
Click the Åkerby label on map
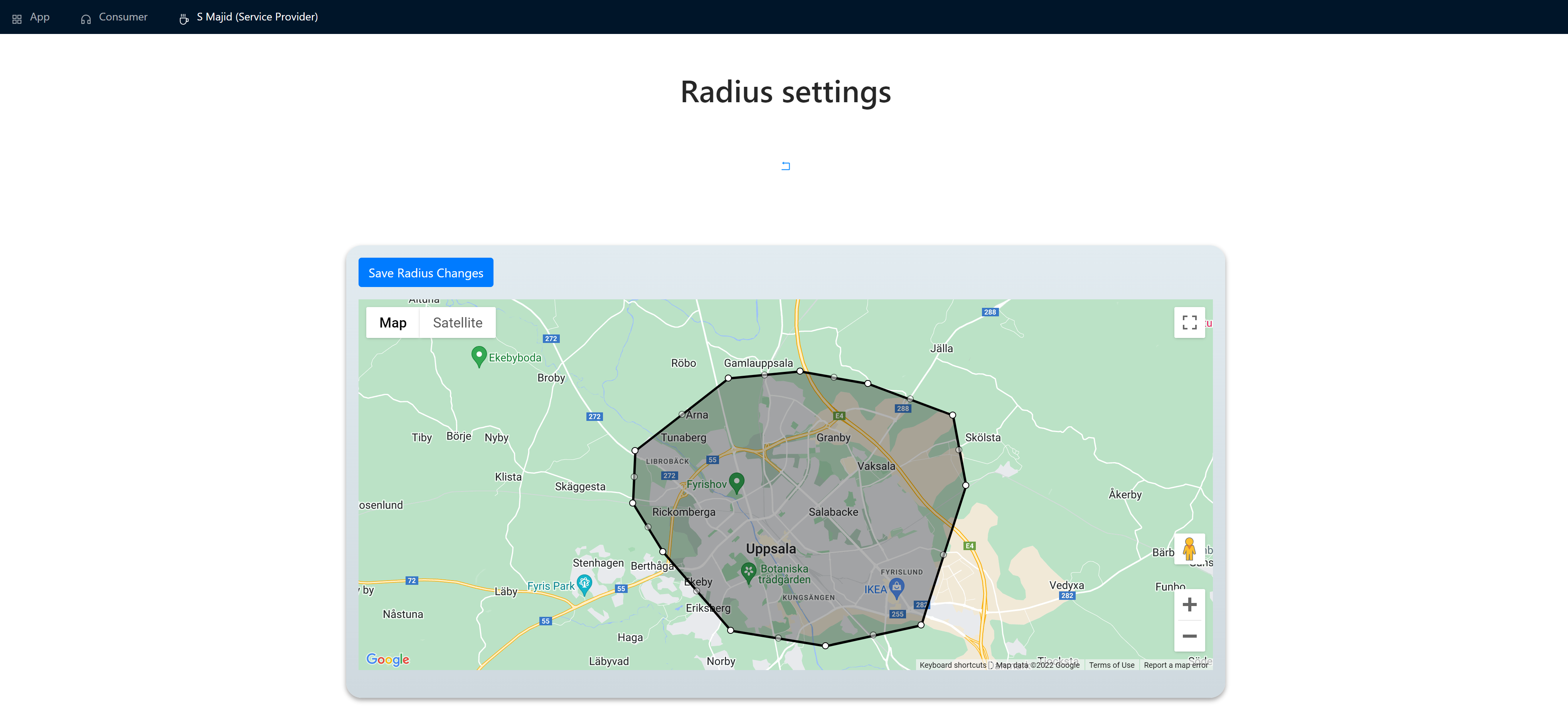click(x=1125, y=494)
